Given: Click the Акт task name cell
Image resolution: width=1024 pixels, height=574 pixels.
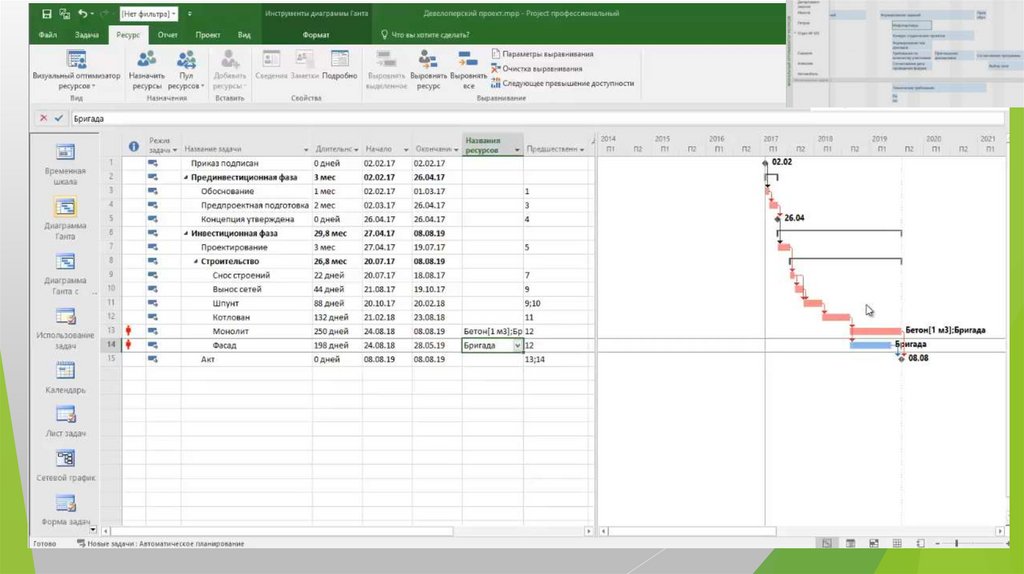Looking at the screenshot, I should tap(246, 359).
